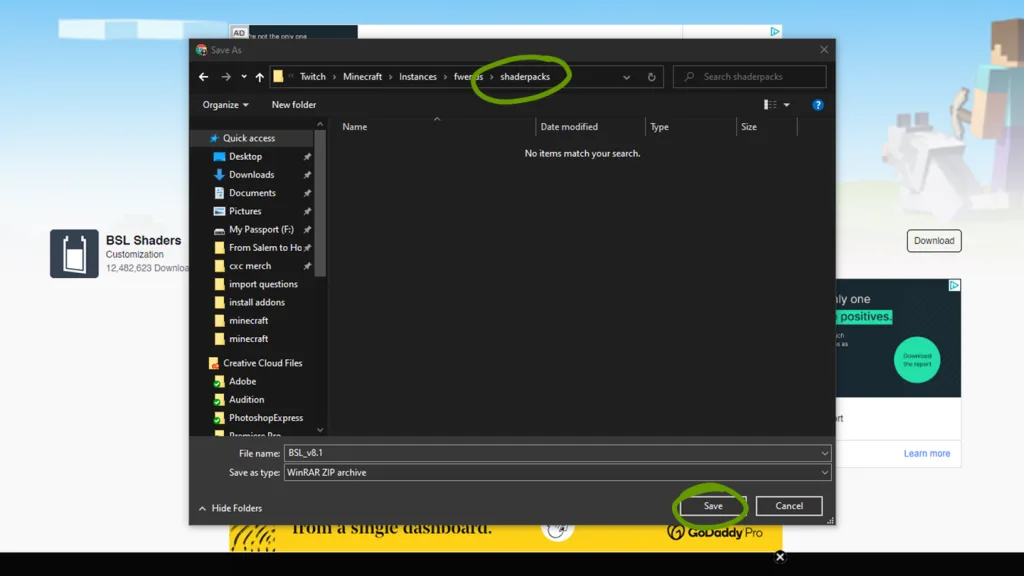This screenshot has height=576, width=1024.
Task: Close the bottom banner ad with X
Action: tap(780, 557)
